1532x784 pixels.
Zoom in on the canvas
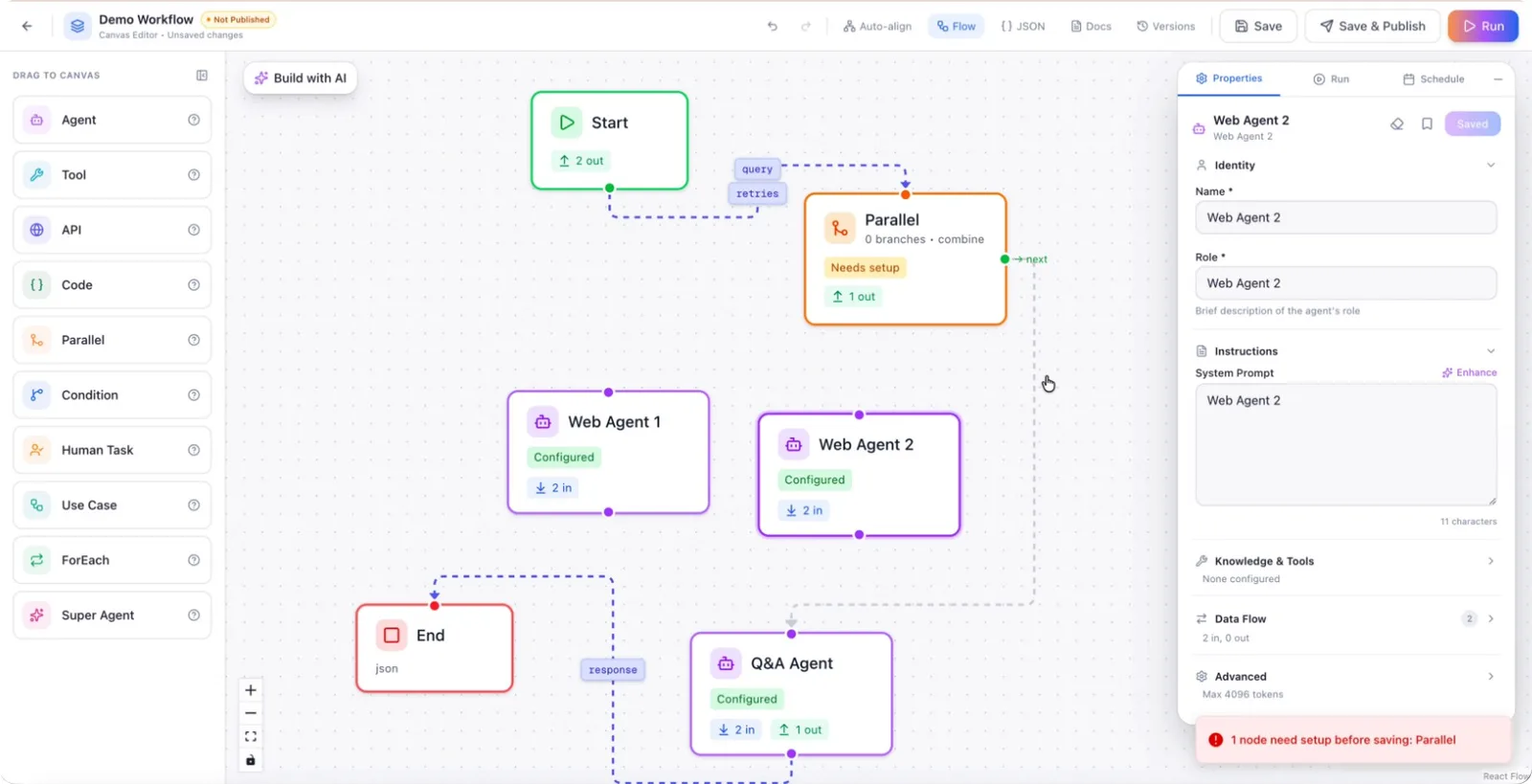pos(251,690)
